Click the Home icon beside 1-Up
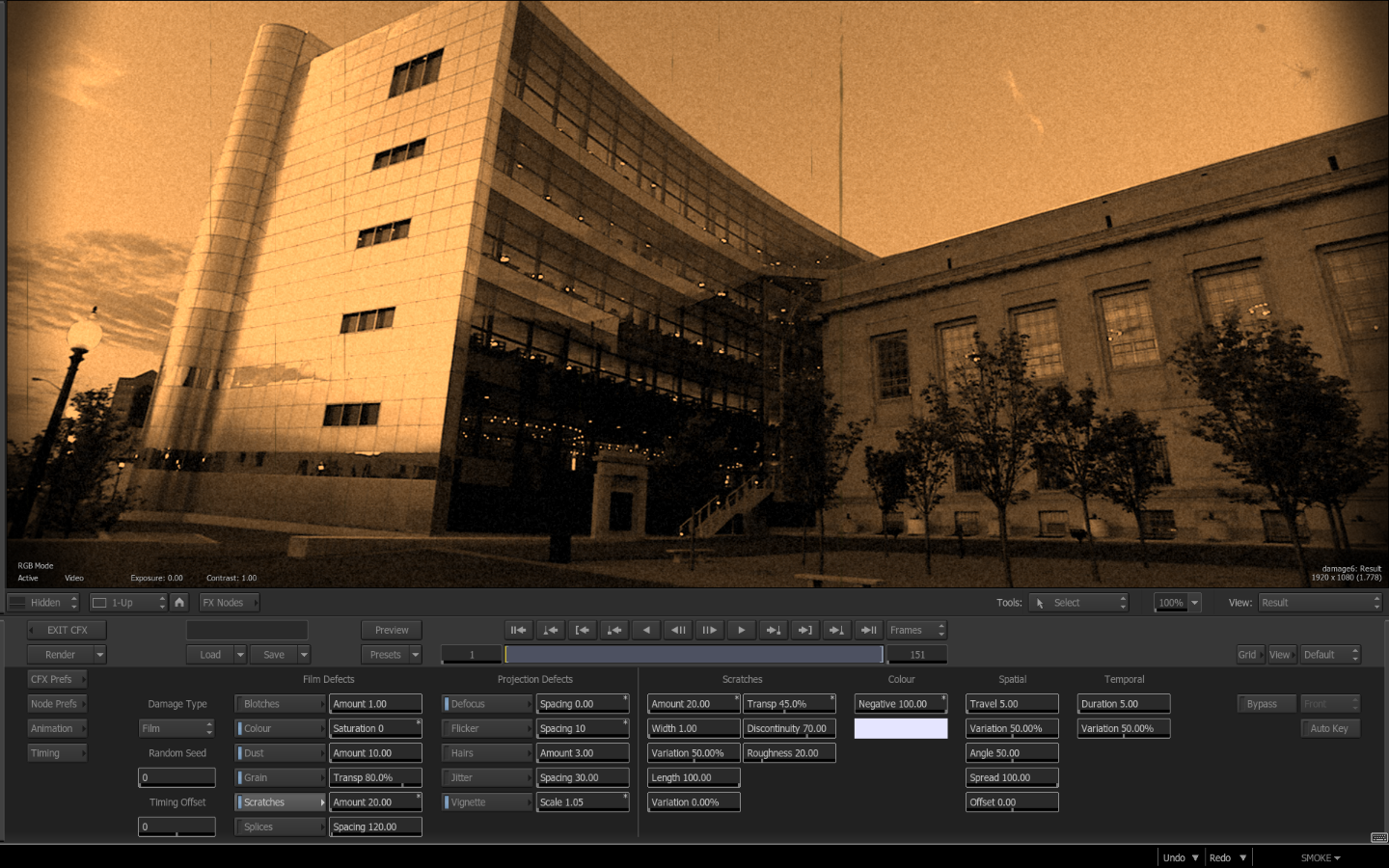Viewport: 1389px width, 868px height. click(x=179, y=603)
